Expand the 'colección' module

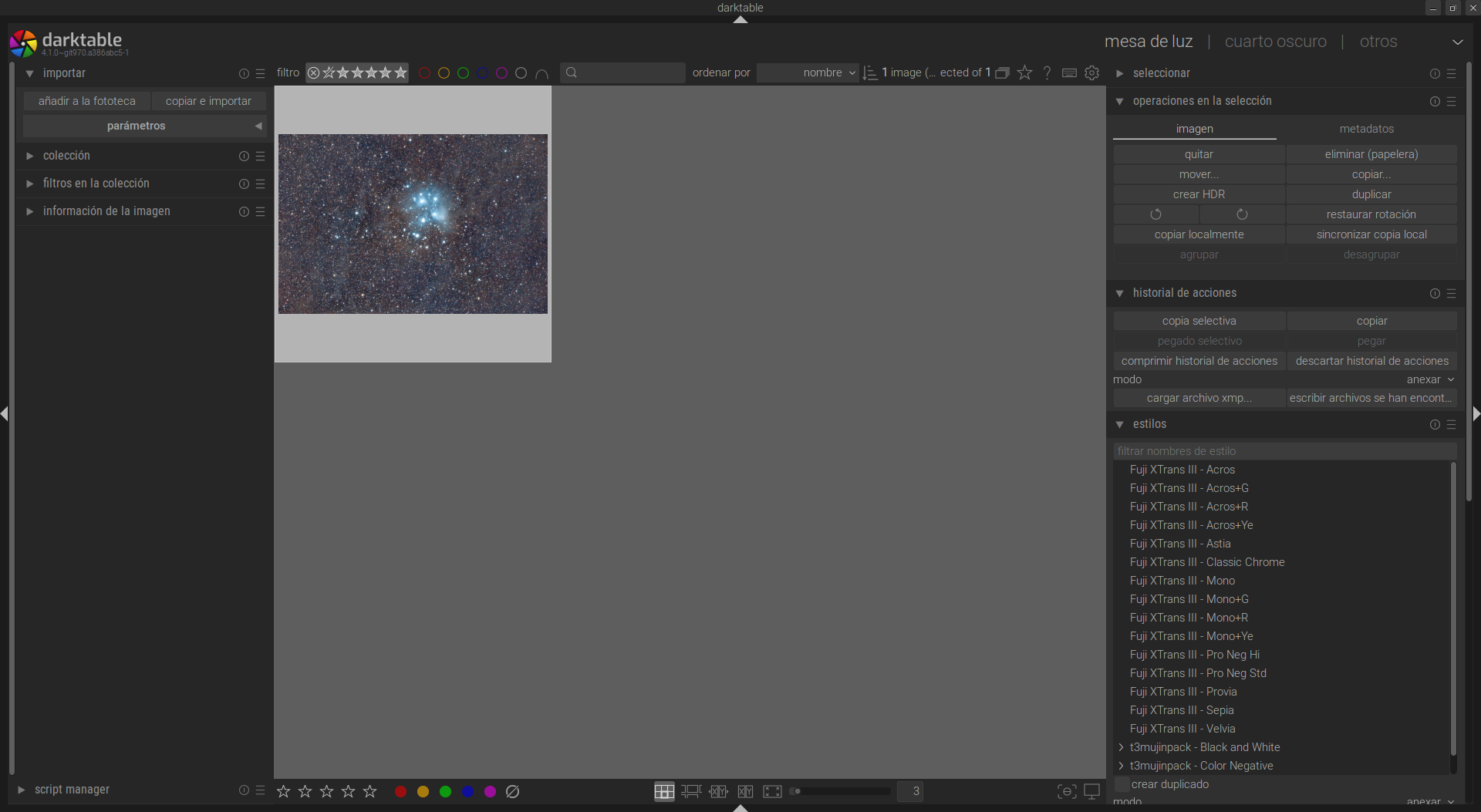coord(66,156)
